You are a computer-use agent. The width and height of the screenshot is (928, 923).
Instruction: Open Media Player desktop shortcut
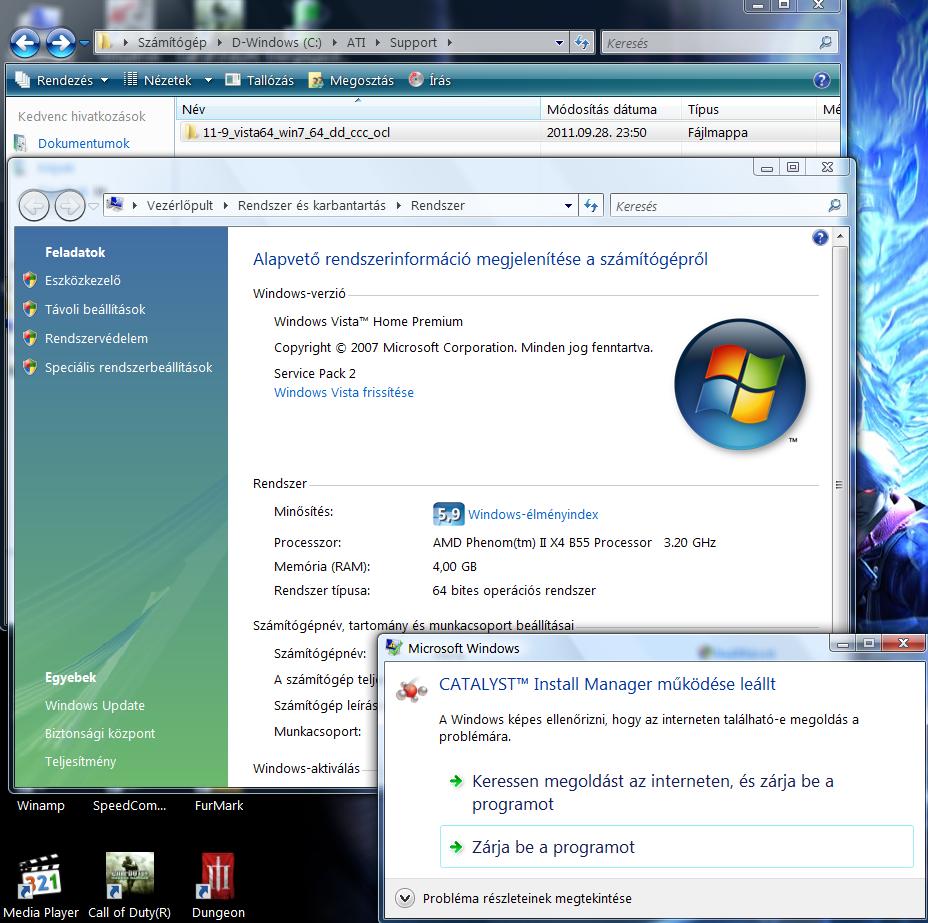40,886
